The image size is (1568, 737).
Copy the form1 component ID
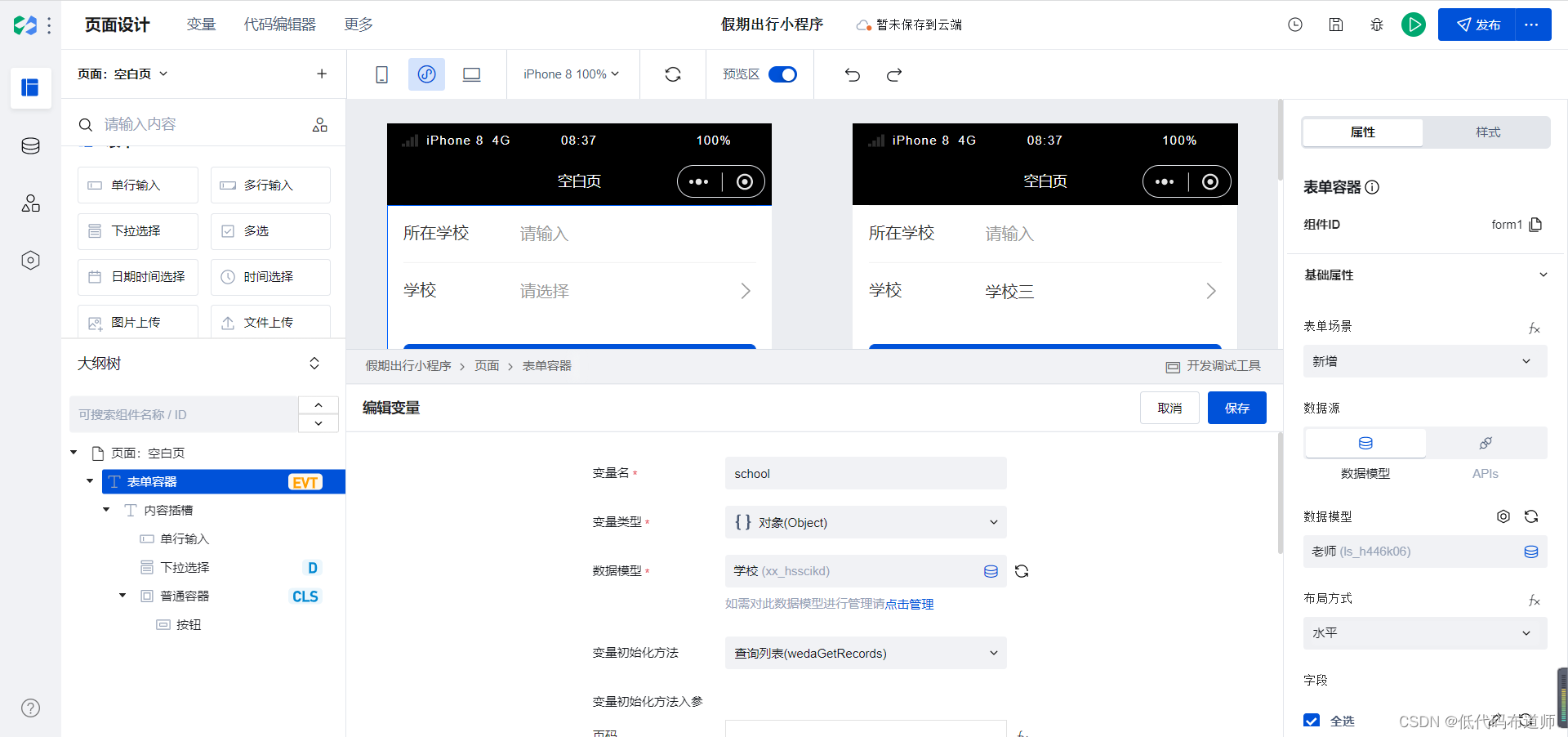[1535, 225]
